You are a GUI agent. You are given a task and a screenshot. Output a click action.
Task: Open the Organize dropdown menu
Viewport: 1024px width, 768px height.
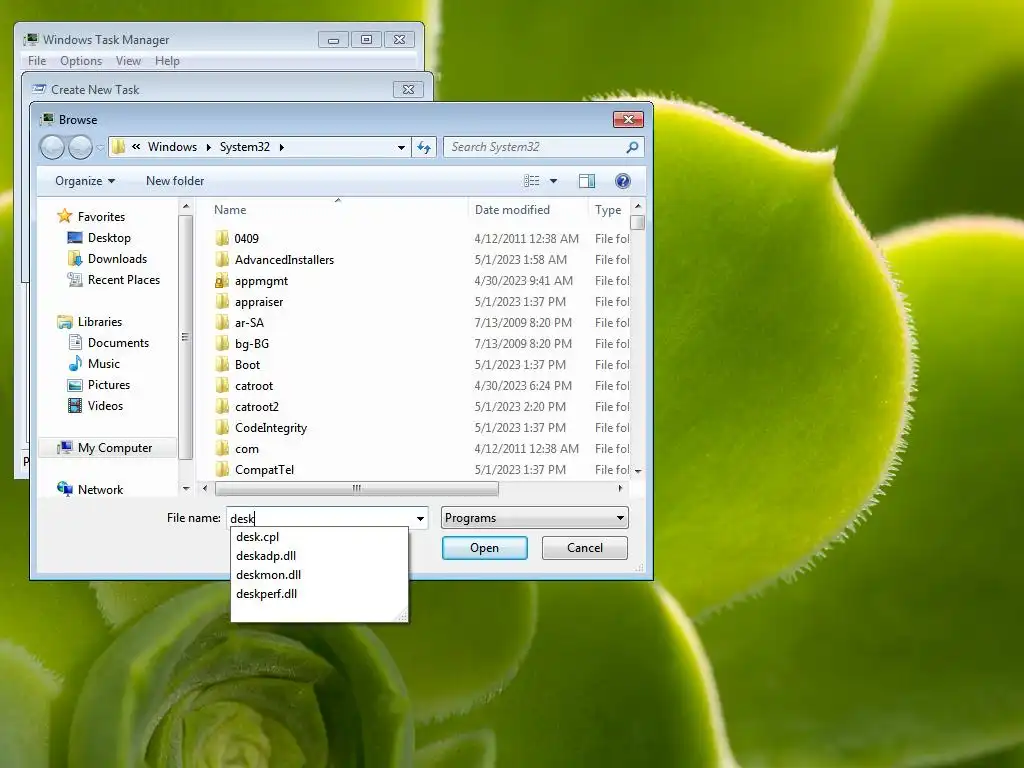(x=85, y=181)
